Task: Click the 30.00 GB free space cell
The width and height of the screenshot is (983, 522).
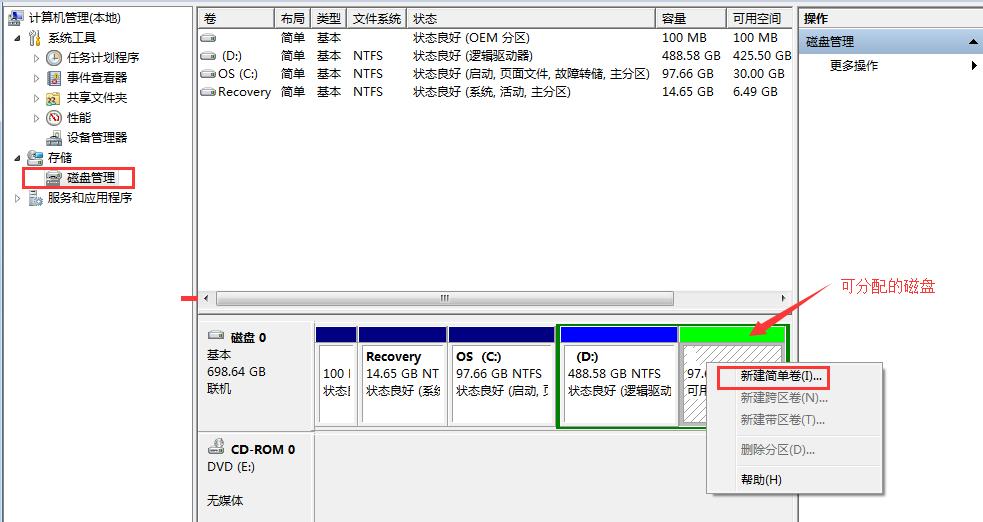Action: (x=759, y=74)
